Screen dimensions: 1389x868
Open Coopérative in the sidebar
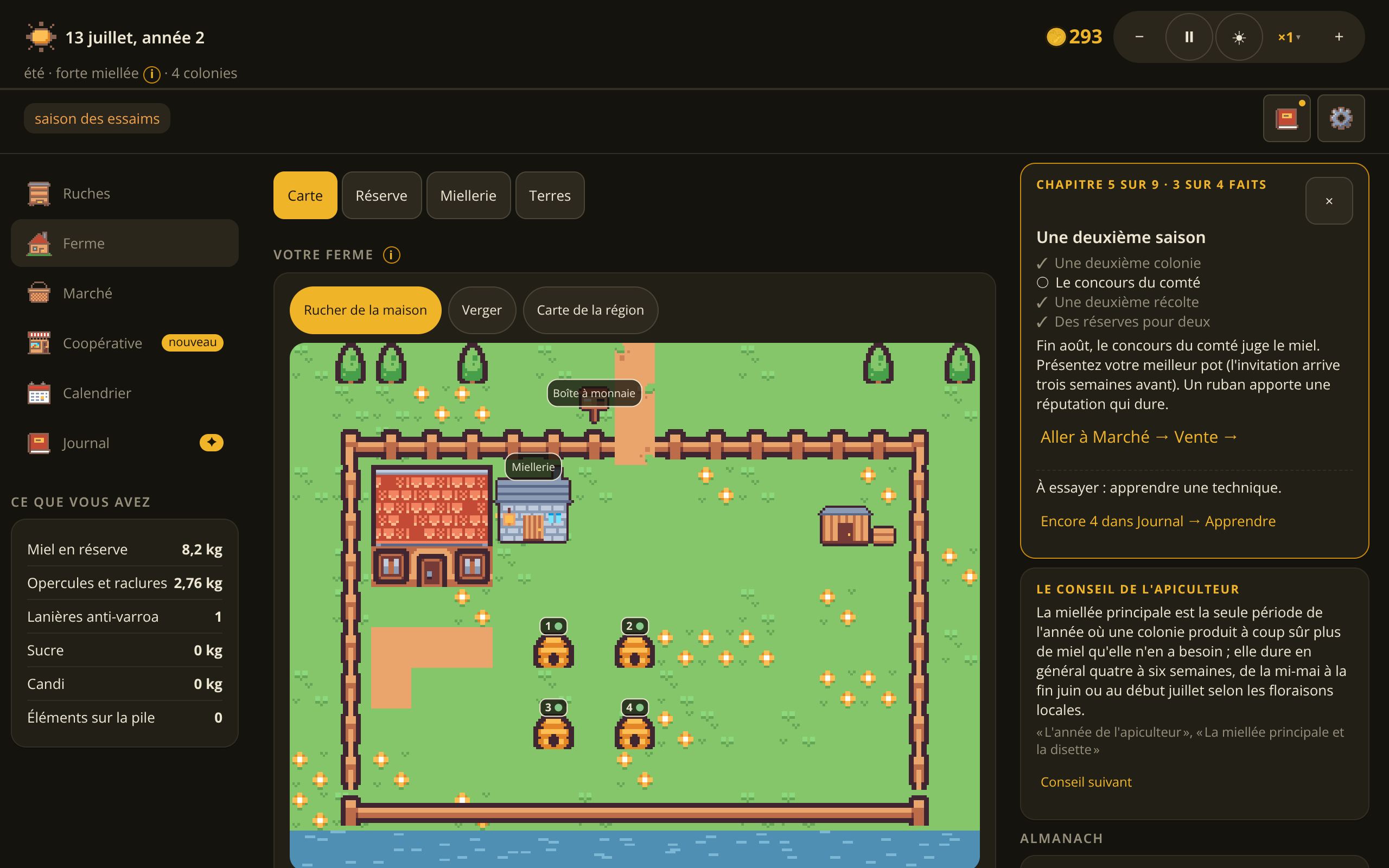coord(125,343)
